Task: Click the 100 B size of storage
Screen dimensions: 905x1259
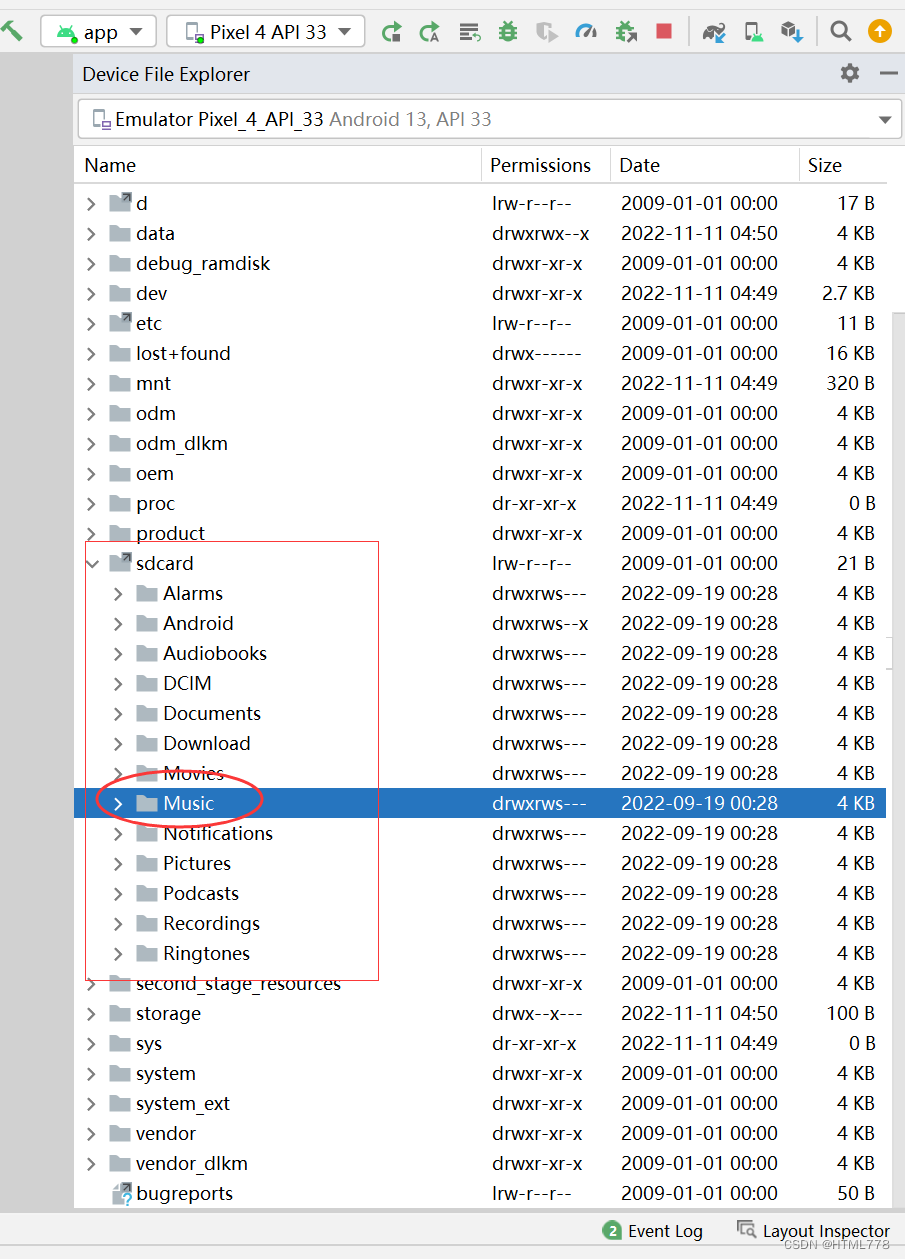Action: tap(851, 1014)
